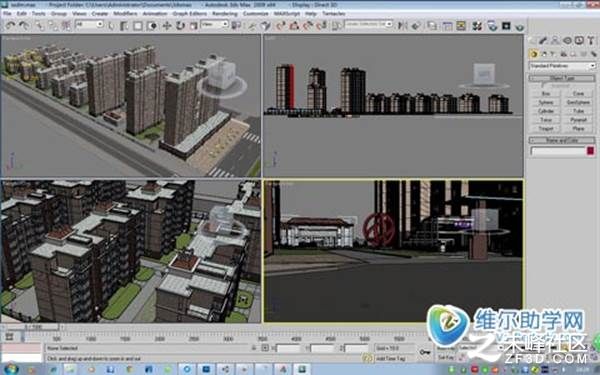This screenshot has width=600, height=375.
Task: Click the Mirror tool icon
Action: point(403,26)
